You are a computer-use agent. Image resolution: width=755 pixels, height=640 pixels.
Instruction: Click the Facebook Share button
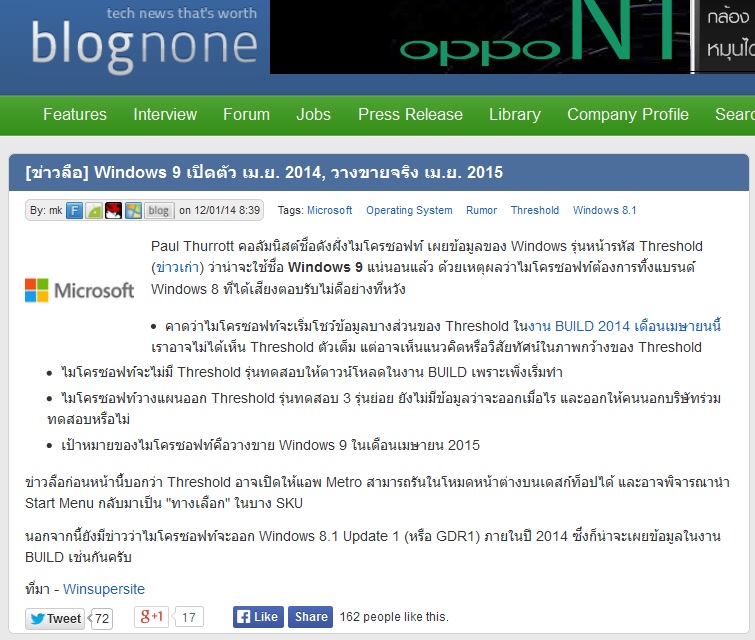click(311, 617)
